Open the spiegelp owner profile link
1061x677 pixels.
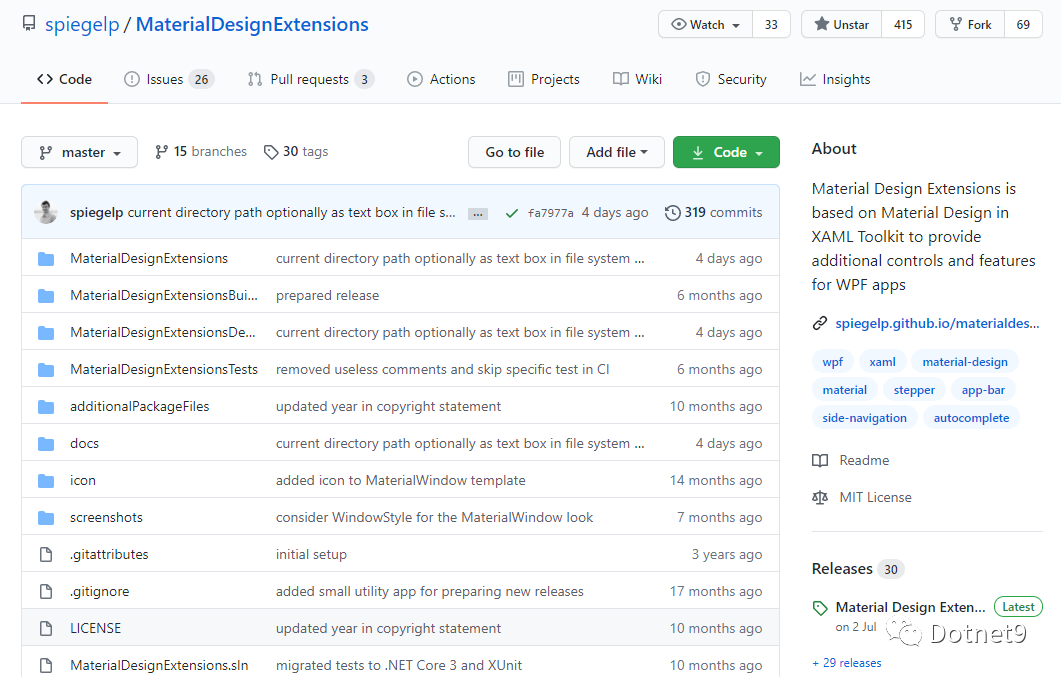click(x=82, y=24)
